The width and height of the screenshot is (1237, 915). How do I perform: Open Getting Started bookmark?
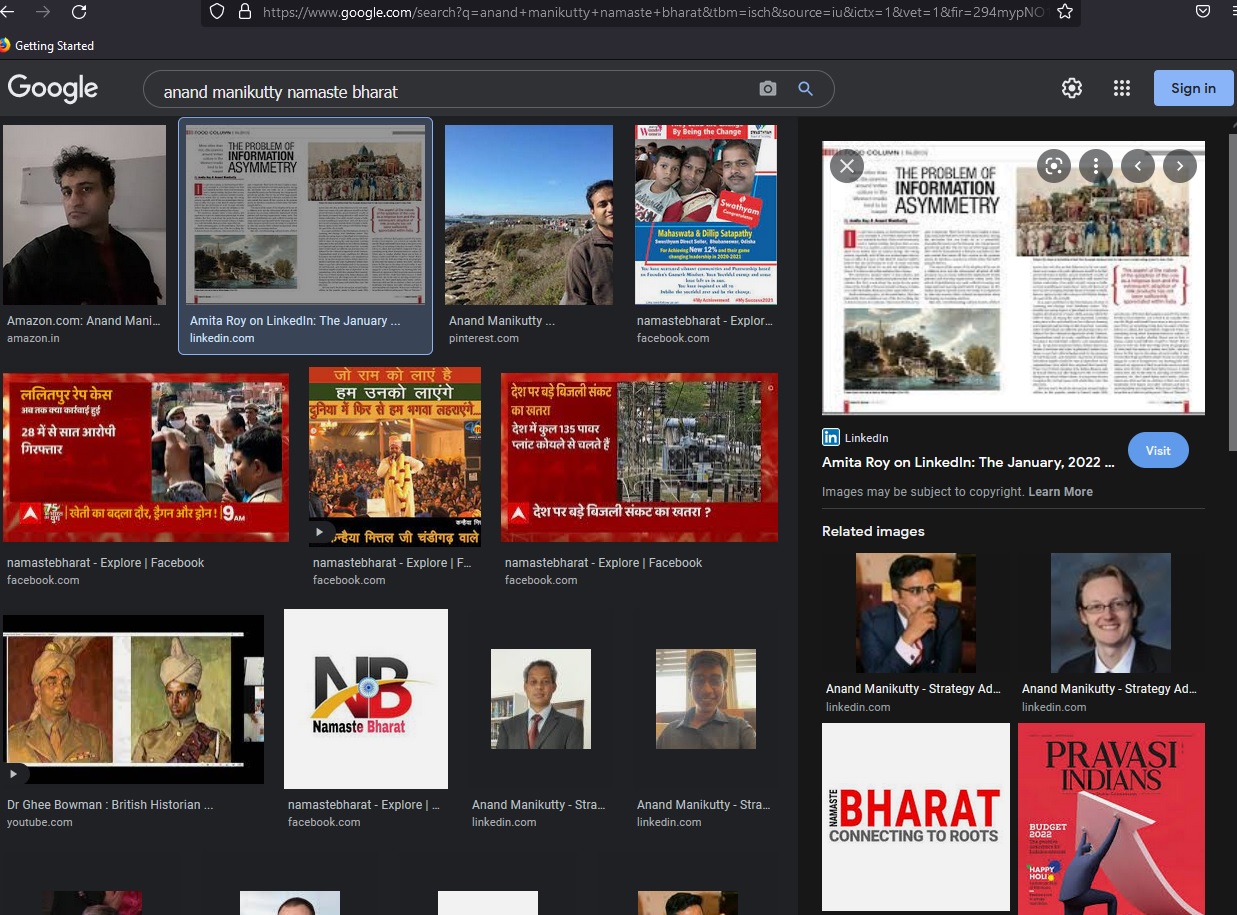click(x=47, y=46)
